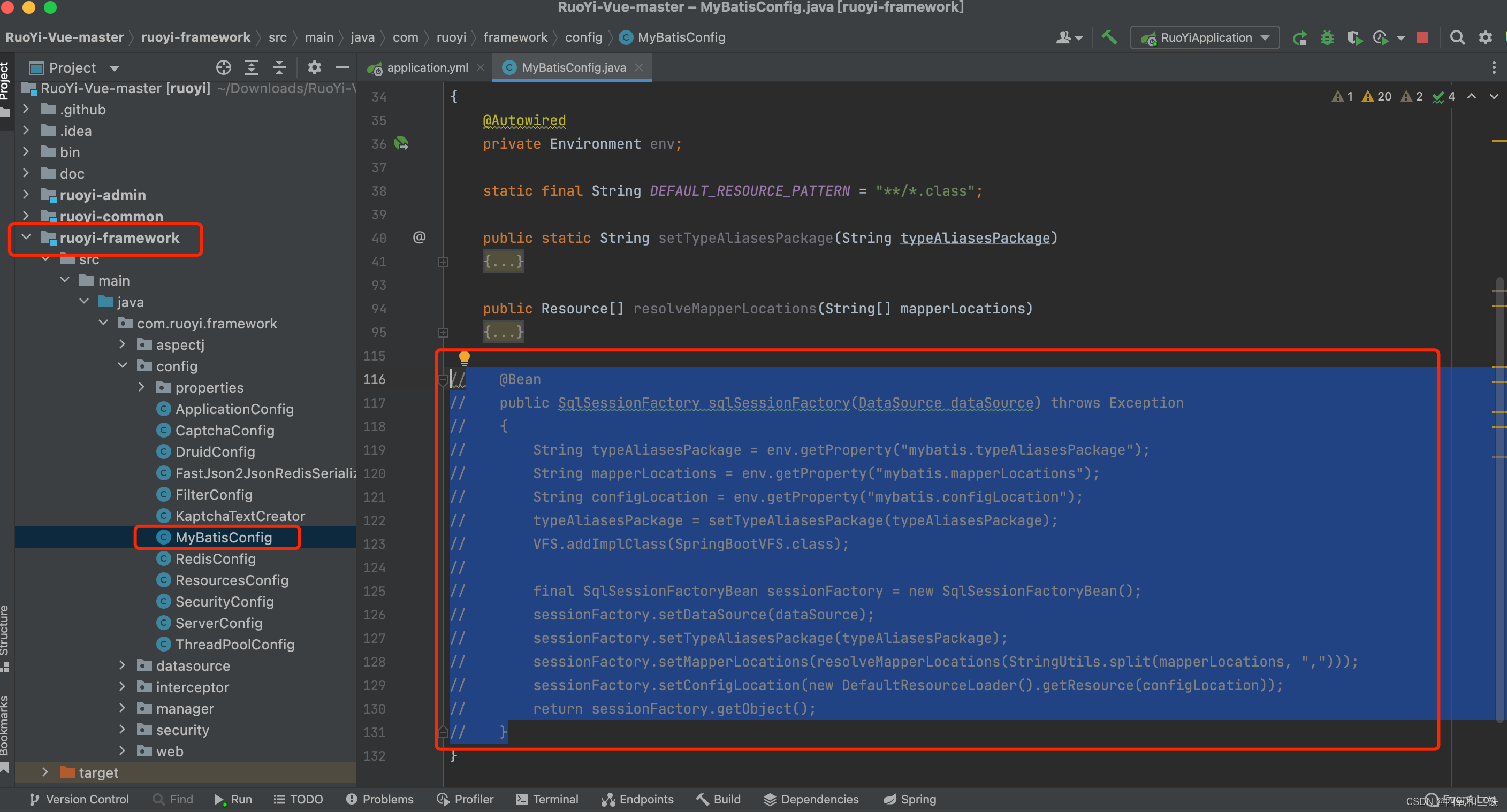The height and width of the screenshot is (812, 1507).
Task: Expand folded resolveMapperLocations body on line 95
Action: [503, 332]
